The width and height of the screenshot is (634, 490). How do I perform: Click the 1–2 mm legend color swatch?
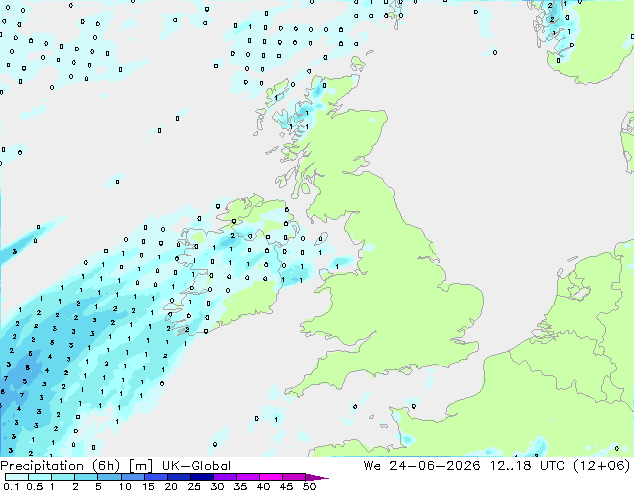point(63,477)
